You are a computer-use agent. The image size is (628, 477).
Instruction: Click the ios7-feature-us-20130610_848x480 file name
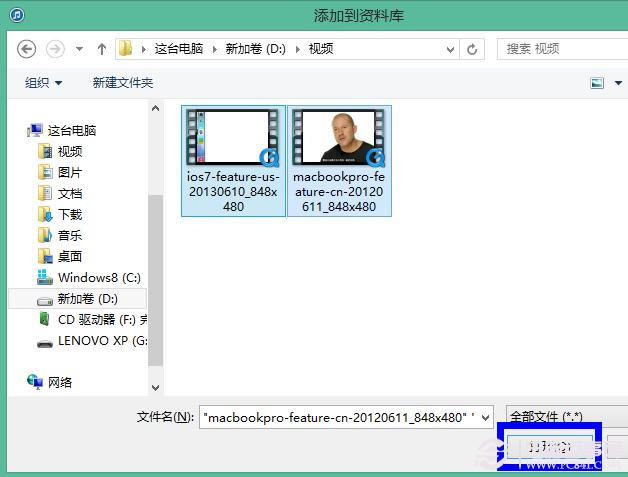(233, 191)
